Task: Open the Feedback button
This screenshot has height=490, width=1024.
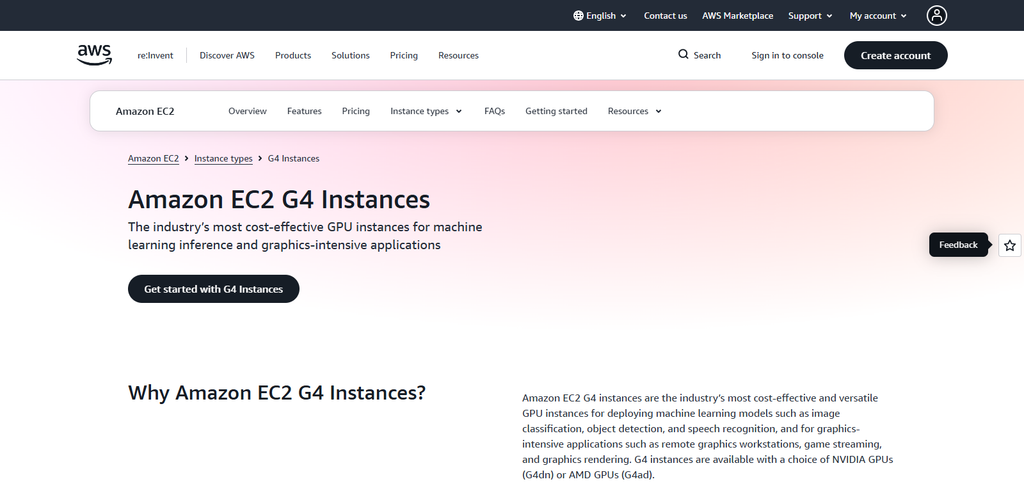Action: (x=958, y=245)
